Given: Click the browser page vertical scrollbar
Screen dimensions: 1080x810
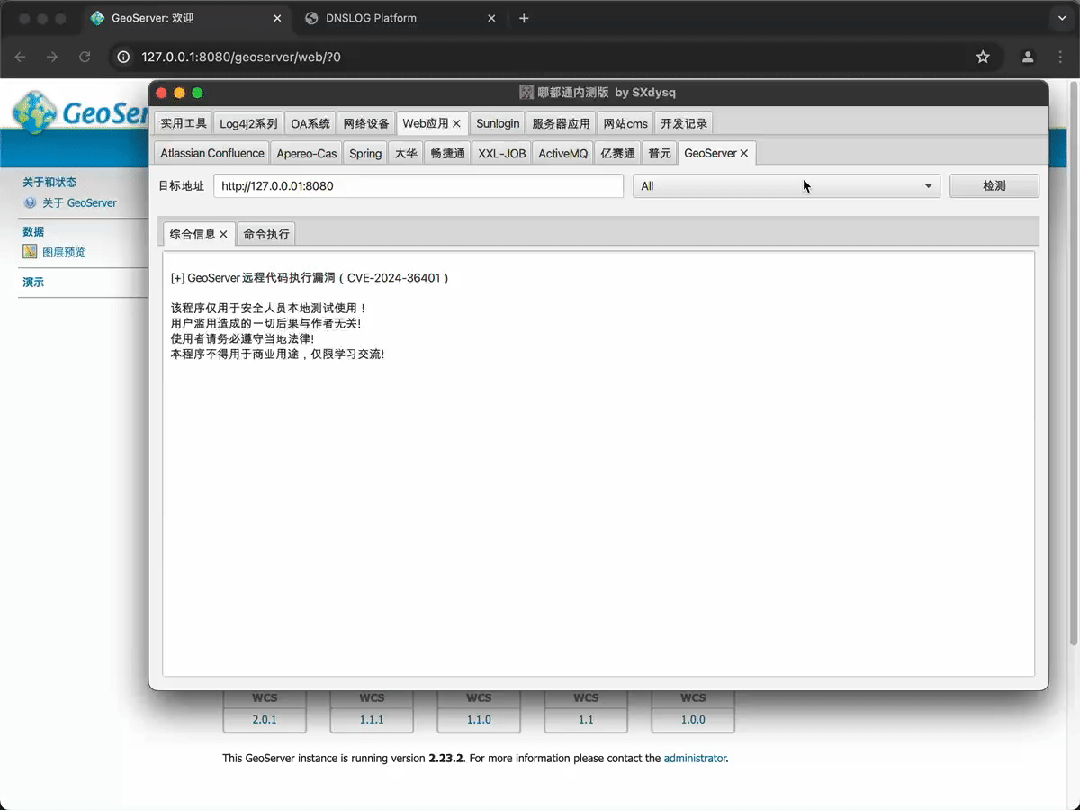Looking at the screenshot, I should click(1072, 365).
